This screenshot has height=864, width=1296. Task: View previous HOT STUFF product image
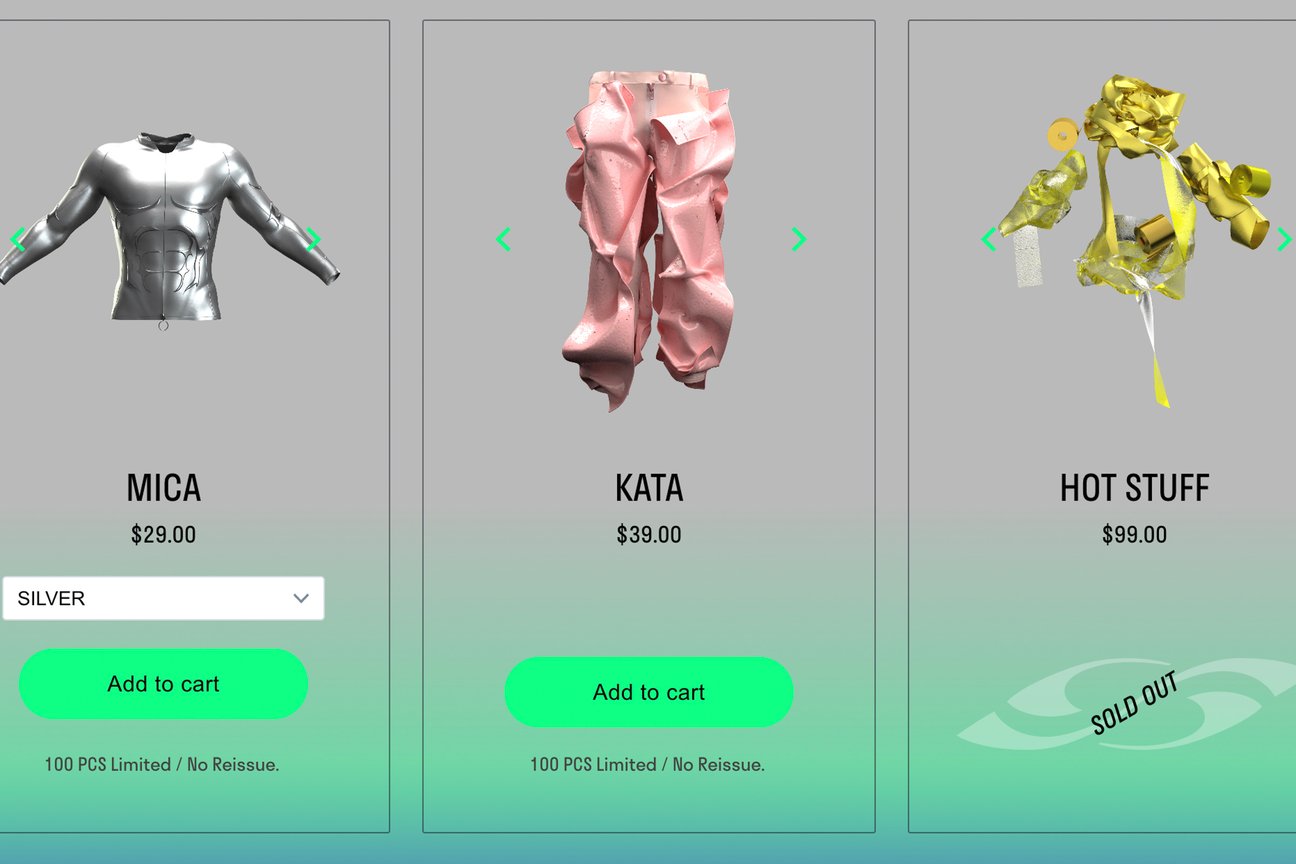point(989,239)
